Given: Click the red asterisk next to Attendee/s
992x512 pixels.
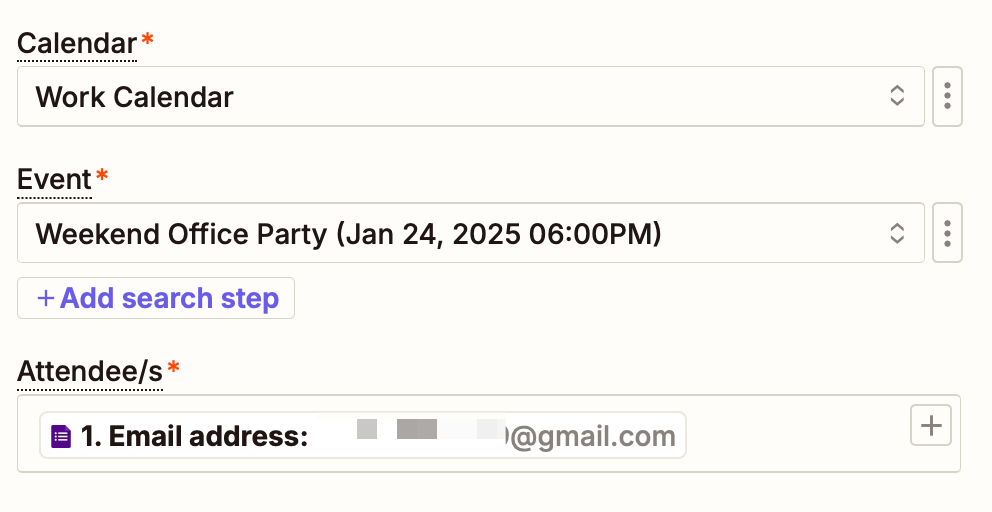Looking at the screenshot, I should coord(173,367).
